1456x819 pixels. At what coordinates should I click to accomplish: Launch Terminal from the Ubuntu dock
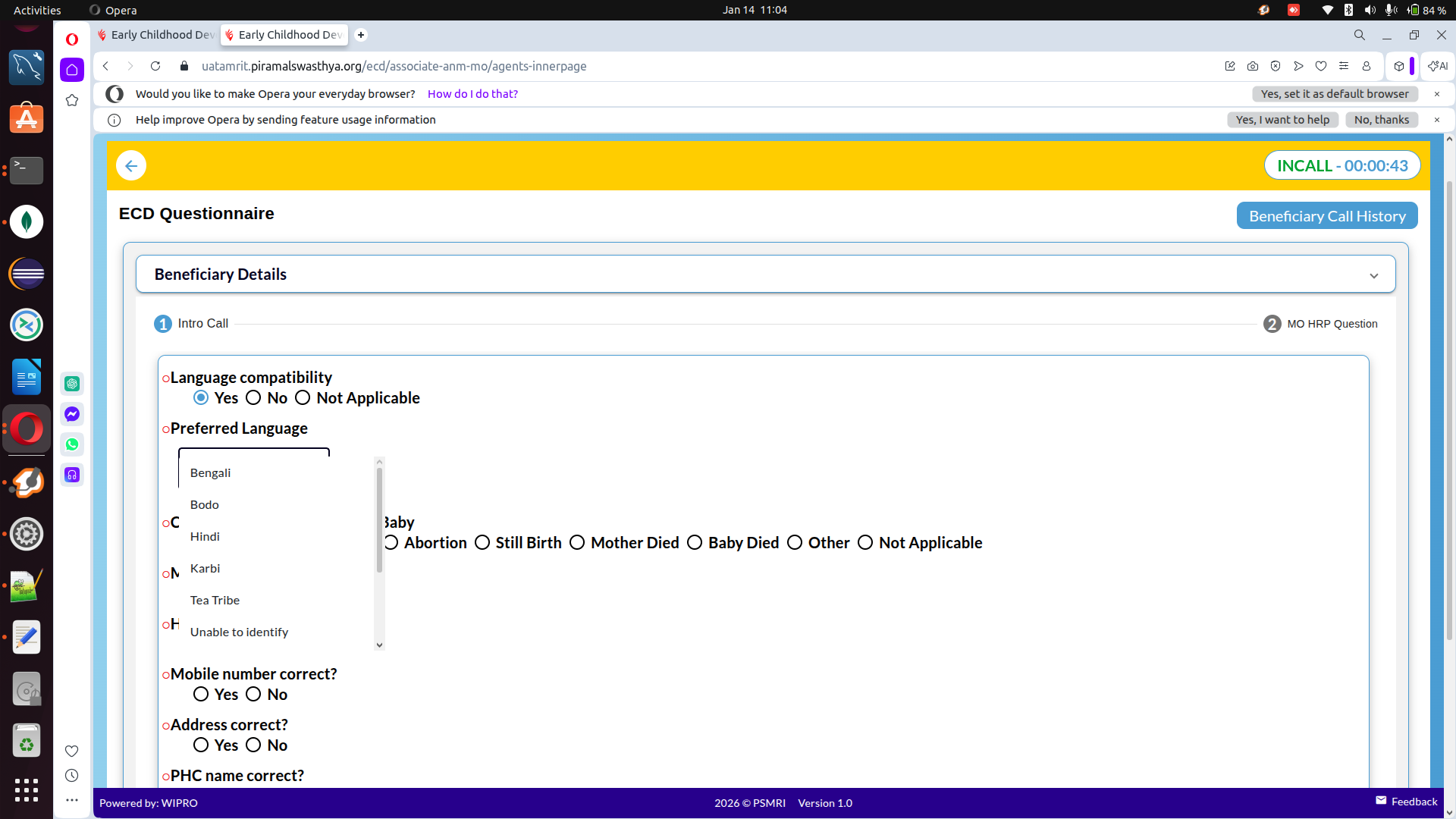27,170
